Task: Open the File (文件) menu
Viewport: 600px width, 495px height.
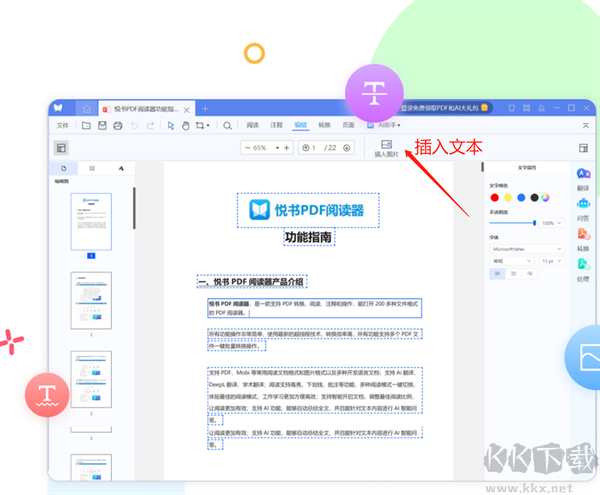Action: [62, 125]
